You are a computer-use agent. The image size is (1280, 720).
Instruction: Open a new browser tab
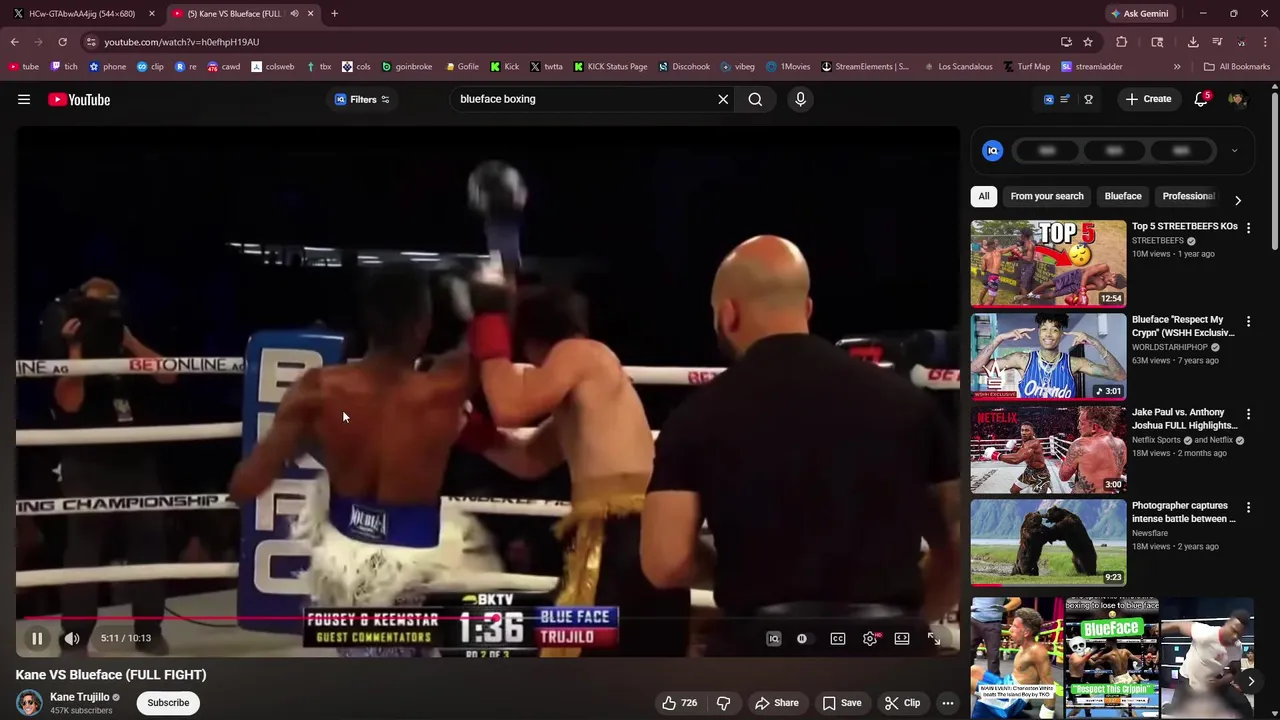(334, 14)
